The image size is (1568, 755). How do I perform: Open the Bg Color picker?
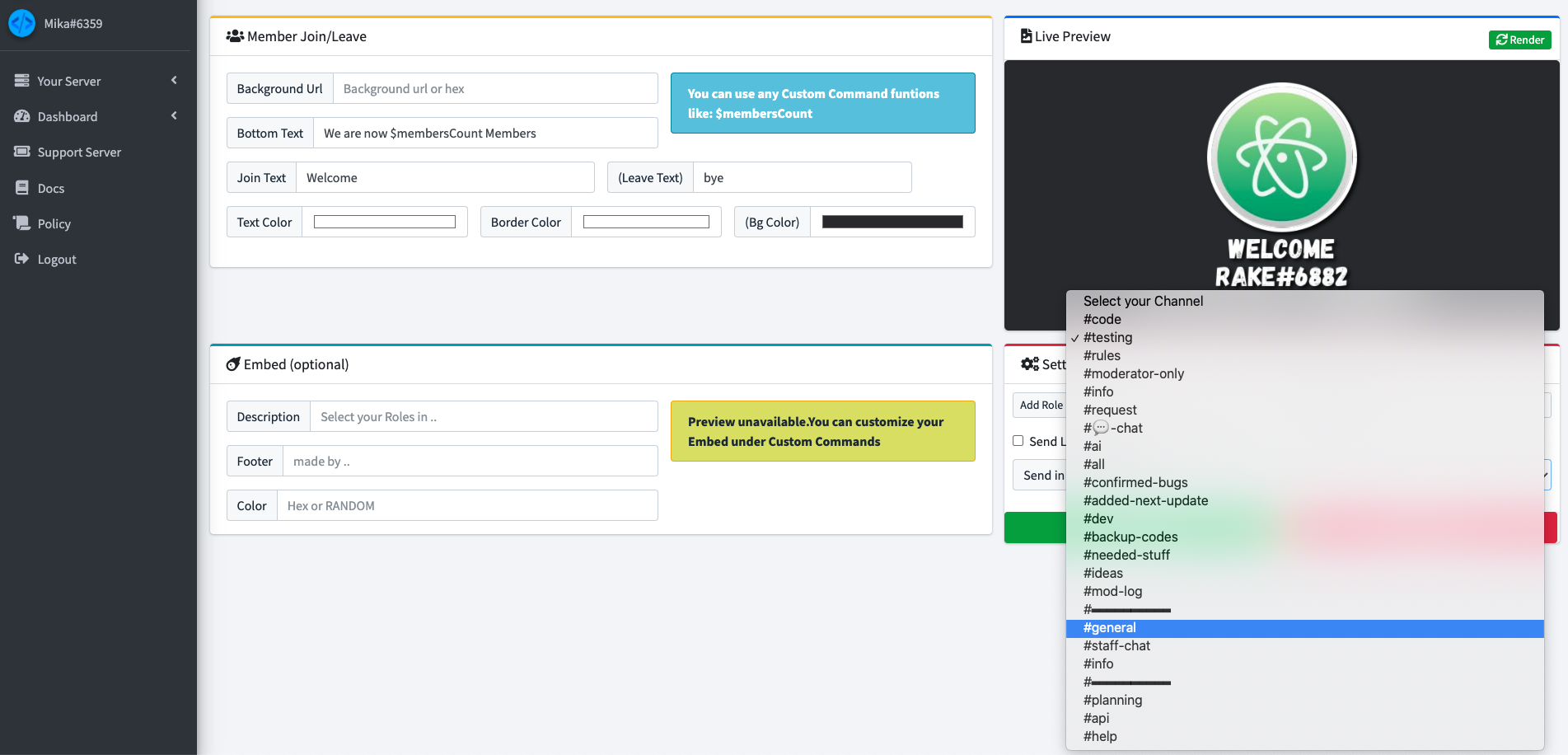[x=892, y=222]
